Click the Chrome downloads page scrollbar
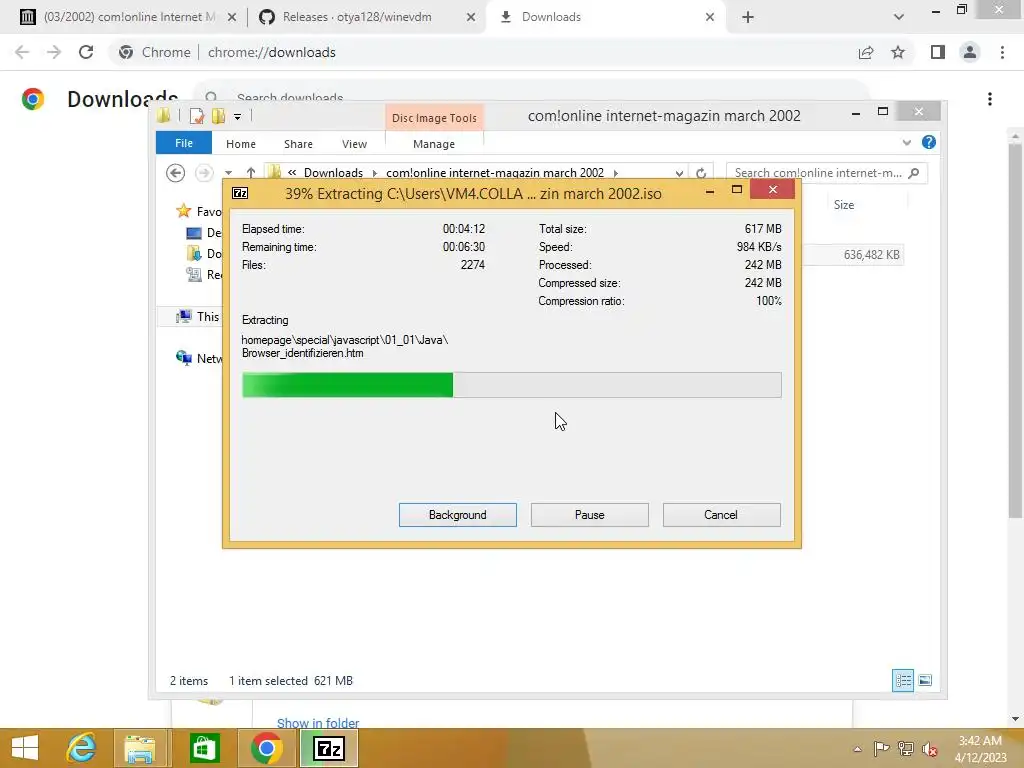This screenshot has height=768, width=1024. pyautogui.click(x=1015, y=330)
